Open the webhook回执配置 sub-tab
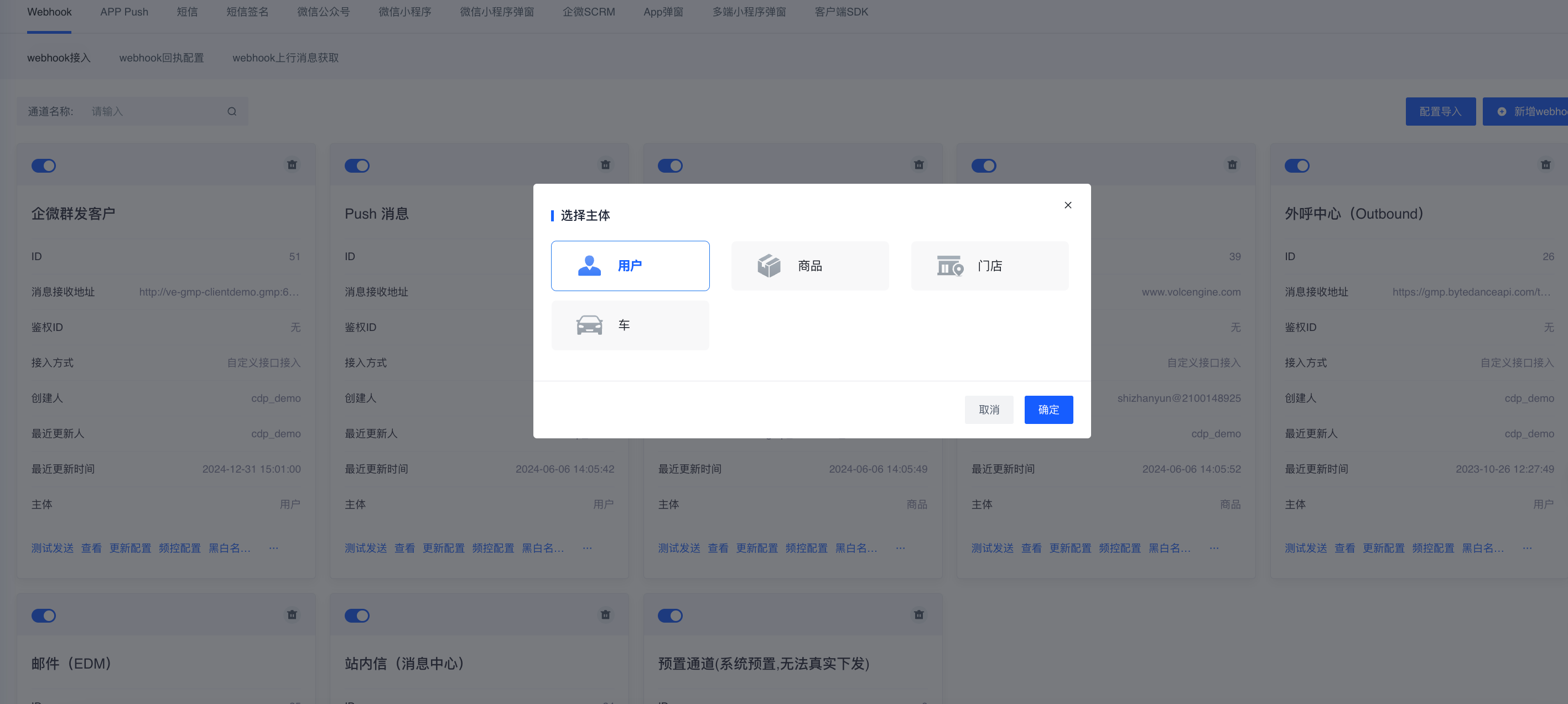Viewport: 1568px width, 704px height. [x=162, y=58]
